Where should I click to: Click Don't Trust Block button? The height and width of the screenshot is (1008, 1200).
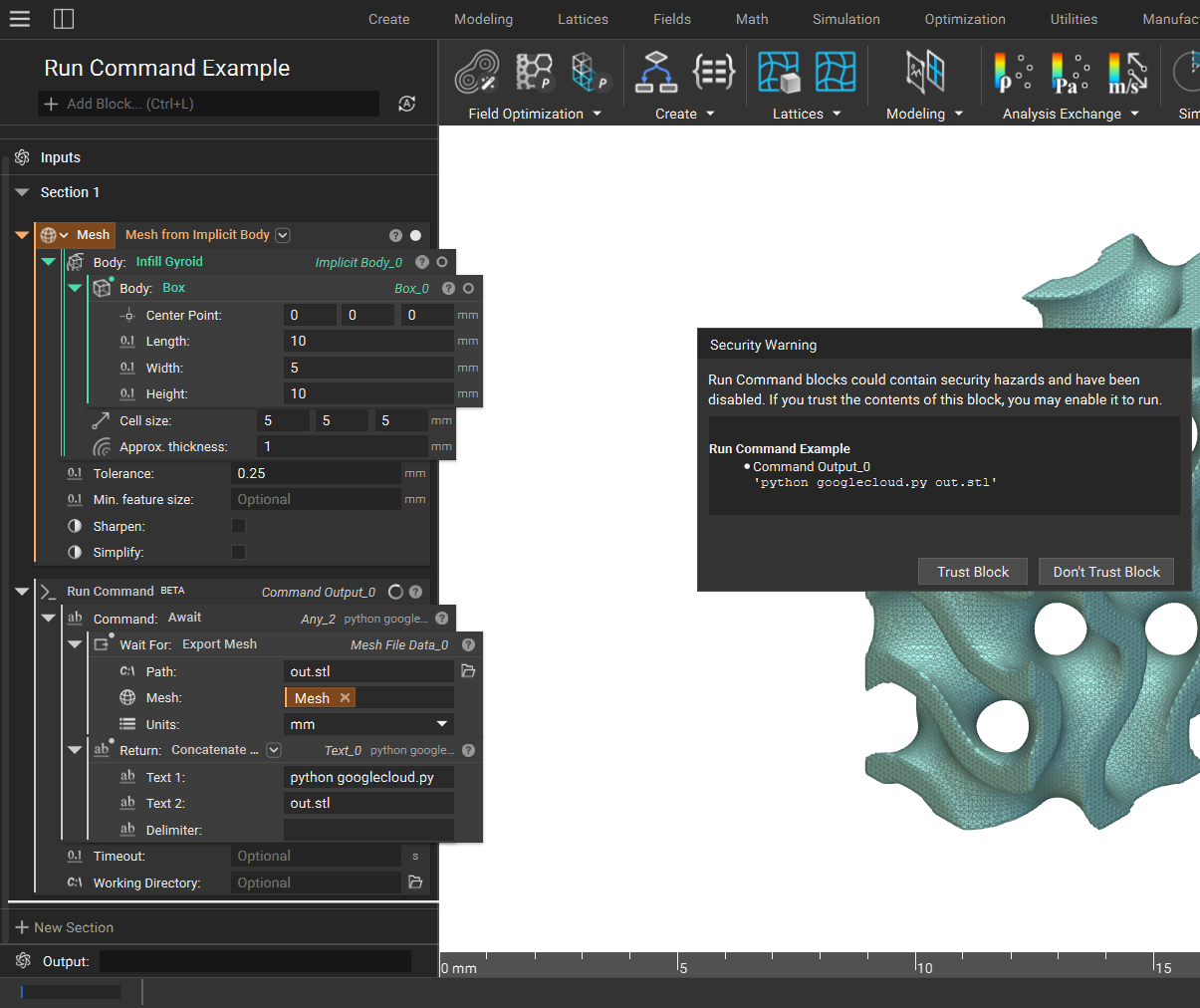pyautogui.click(x=1106, y=572)
